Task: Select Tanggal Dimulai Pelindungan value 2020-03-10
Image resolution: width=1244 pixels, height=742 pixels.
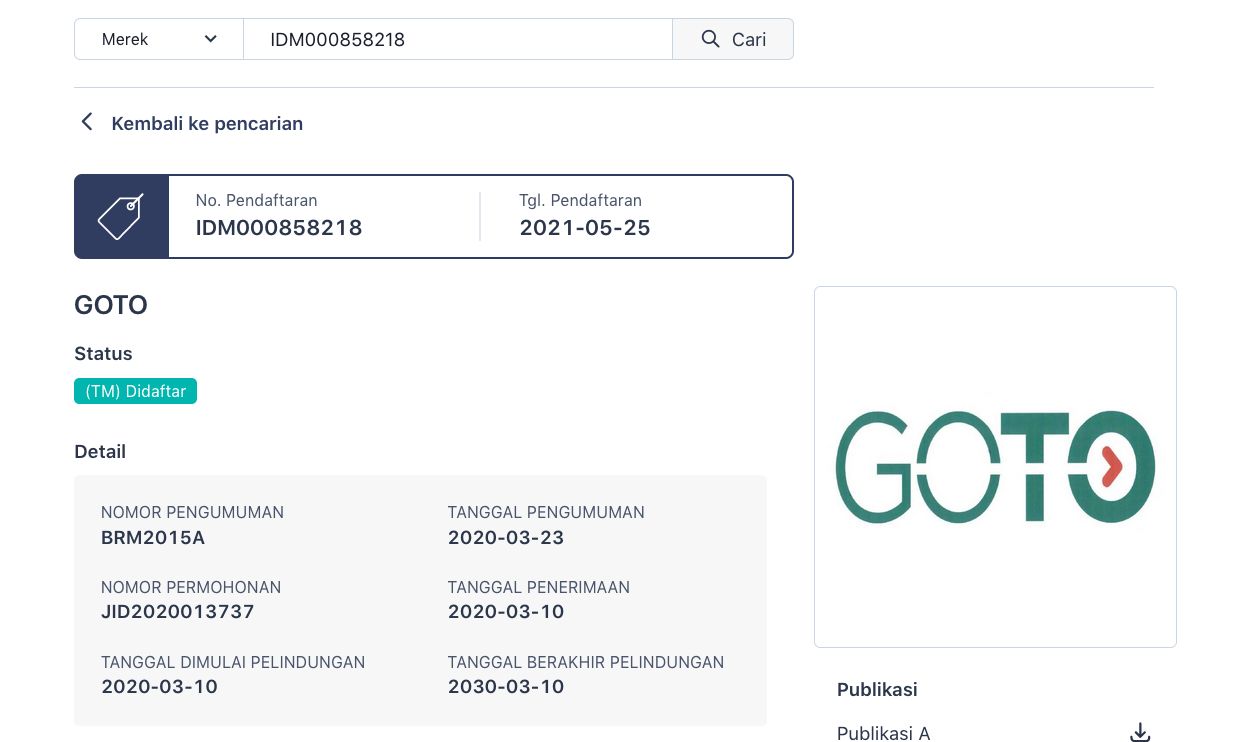Action: pyautogui.click(x=159, y=686)
